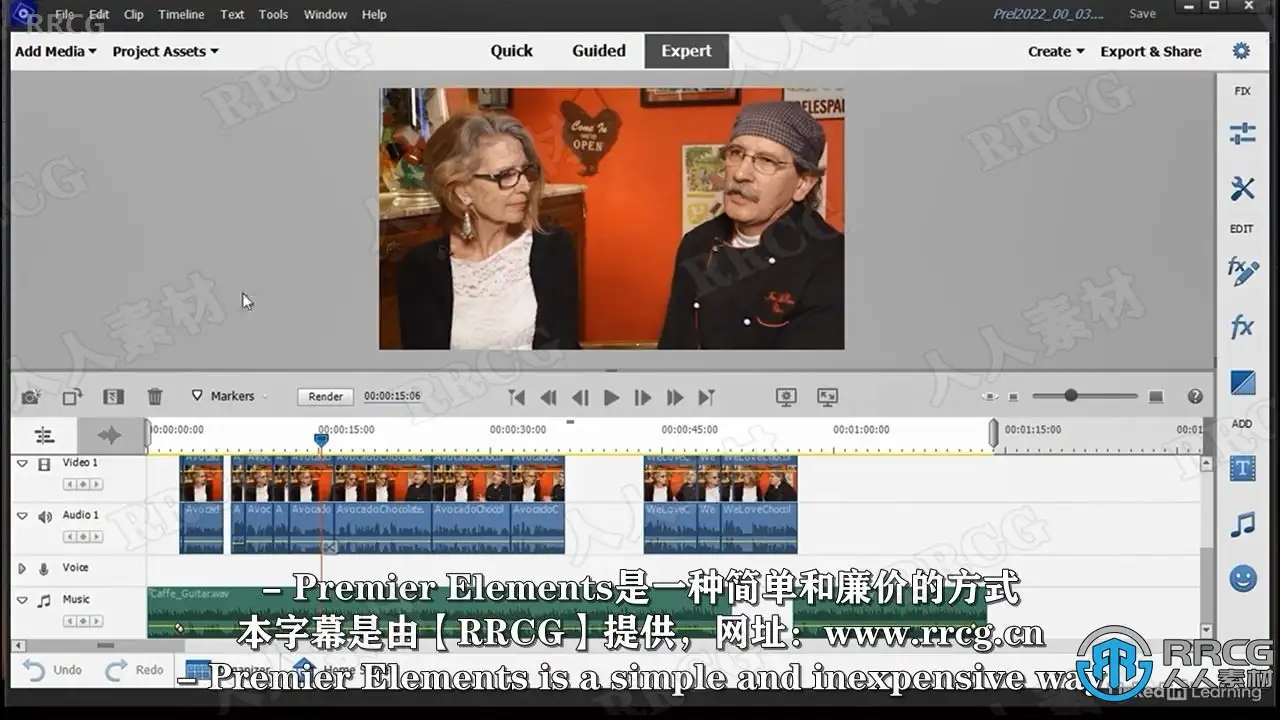Screen dimensions: 1280x720
Task: Open the Graphics smiley face panel
Action: tap(1242, 578)
